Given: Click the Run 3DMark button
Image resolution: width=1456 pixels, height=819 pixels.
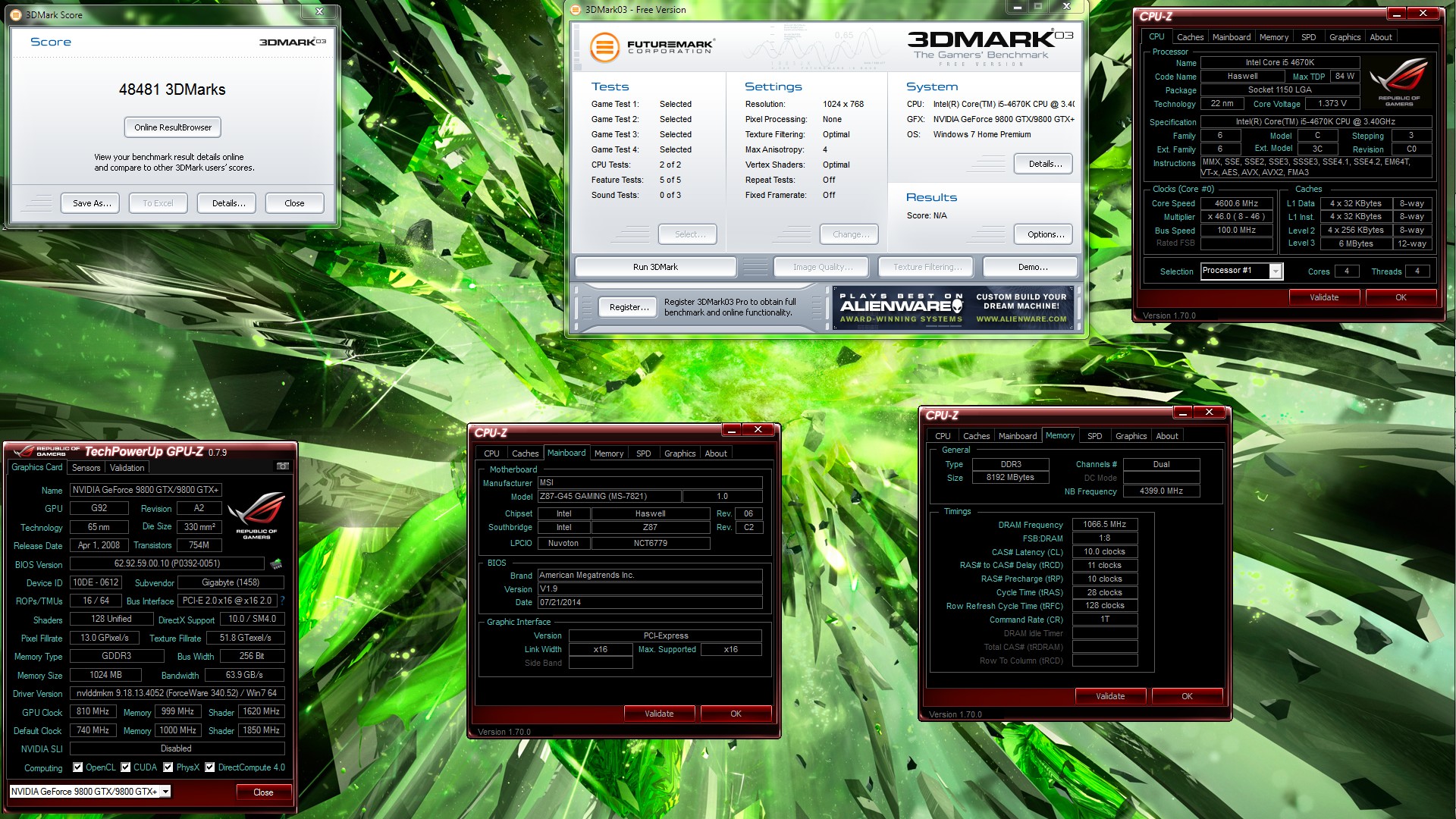Looking at the screenshot, I should (x=655, y=267).
